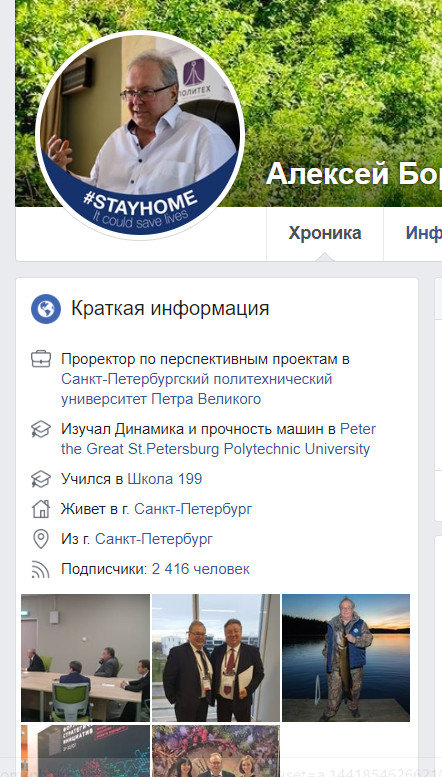This screenshot has height=777, width=442.
Task: Switch to the Хроника tab
Action: [325, 233]
